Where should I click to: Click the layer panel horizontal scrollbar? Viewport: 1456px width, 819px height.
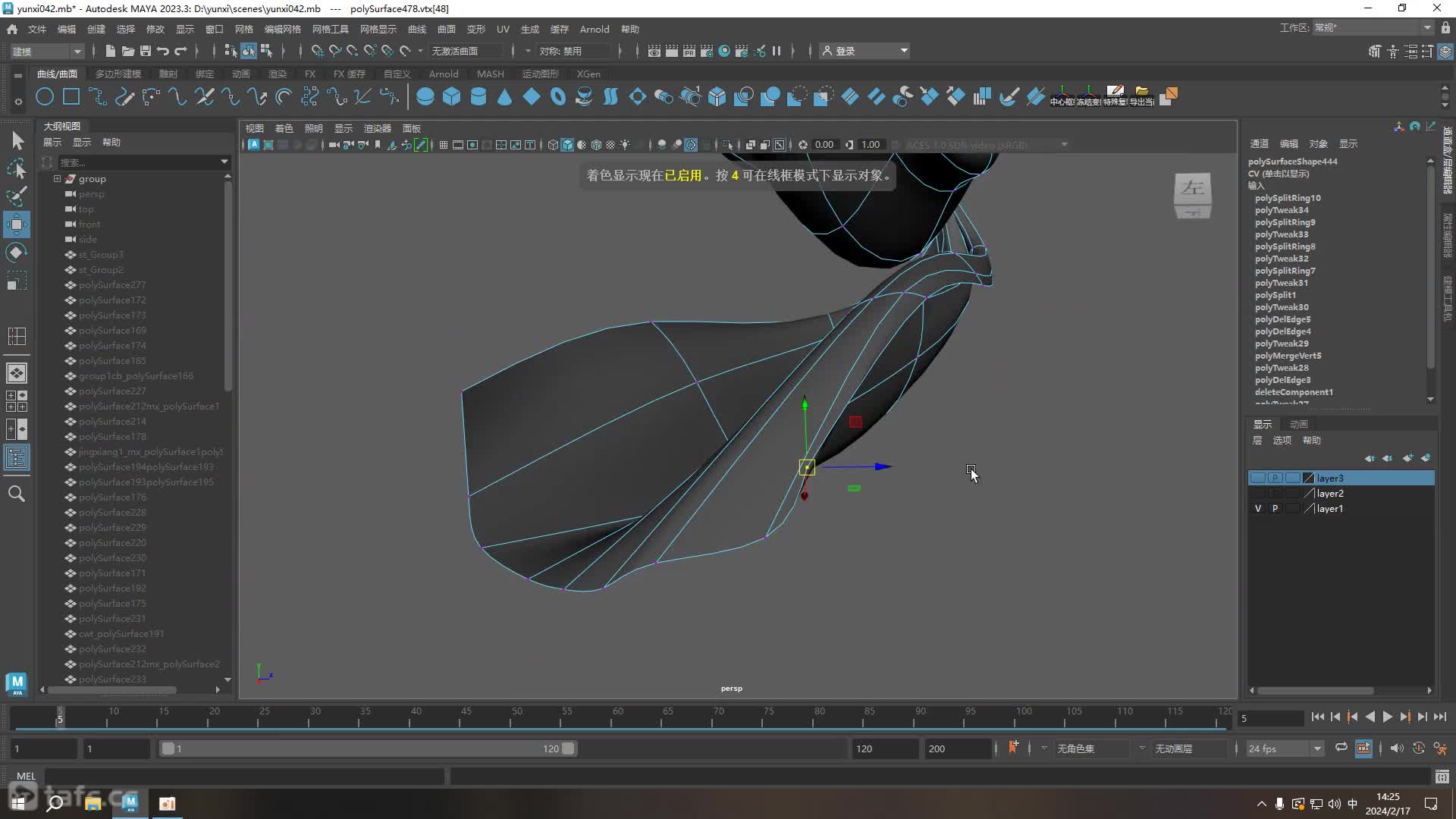1316,691
